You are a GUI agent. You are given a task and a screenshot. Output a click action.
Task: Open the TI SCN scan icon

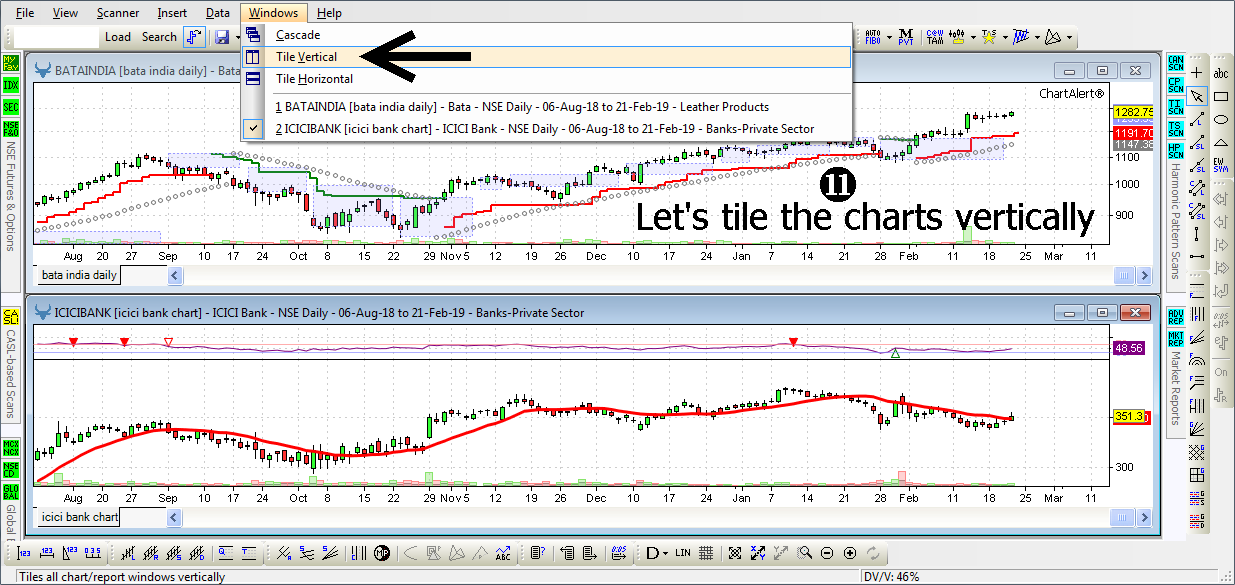point(1175,107)
